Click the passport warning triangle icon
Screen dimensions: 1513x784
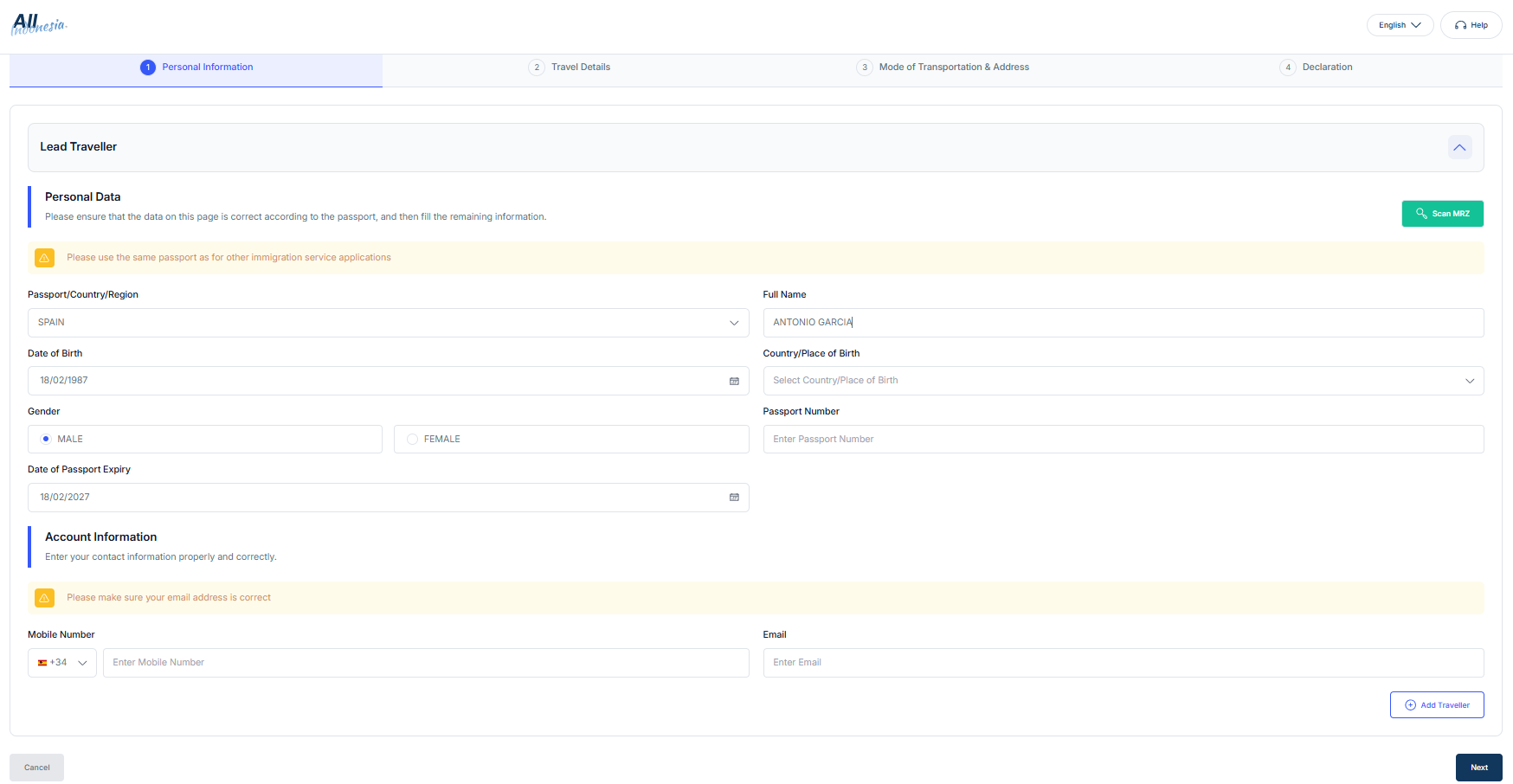[x=44, y=257]
